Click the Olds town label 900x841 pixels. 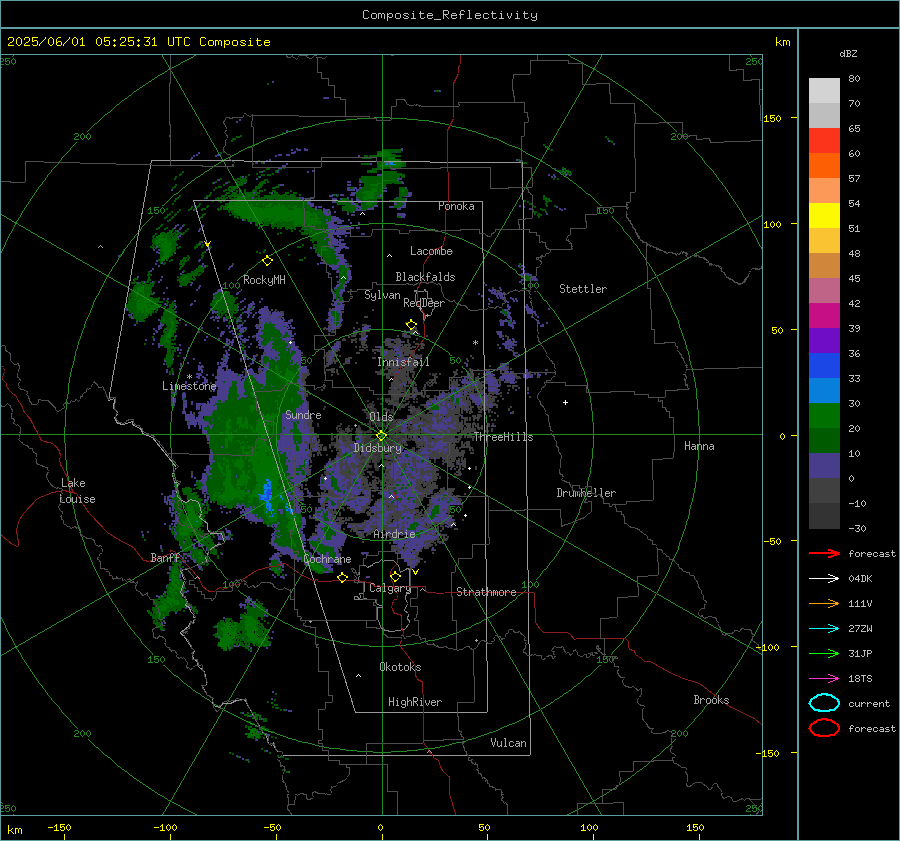[x=381, y=417]
